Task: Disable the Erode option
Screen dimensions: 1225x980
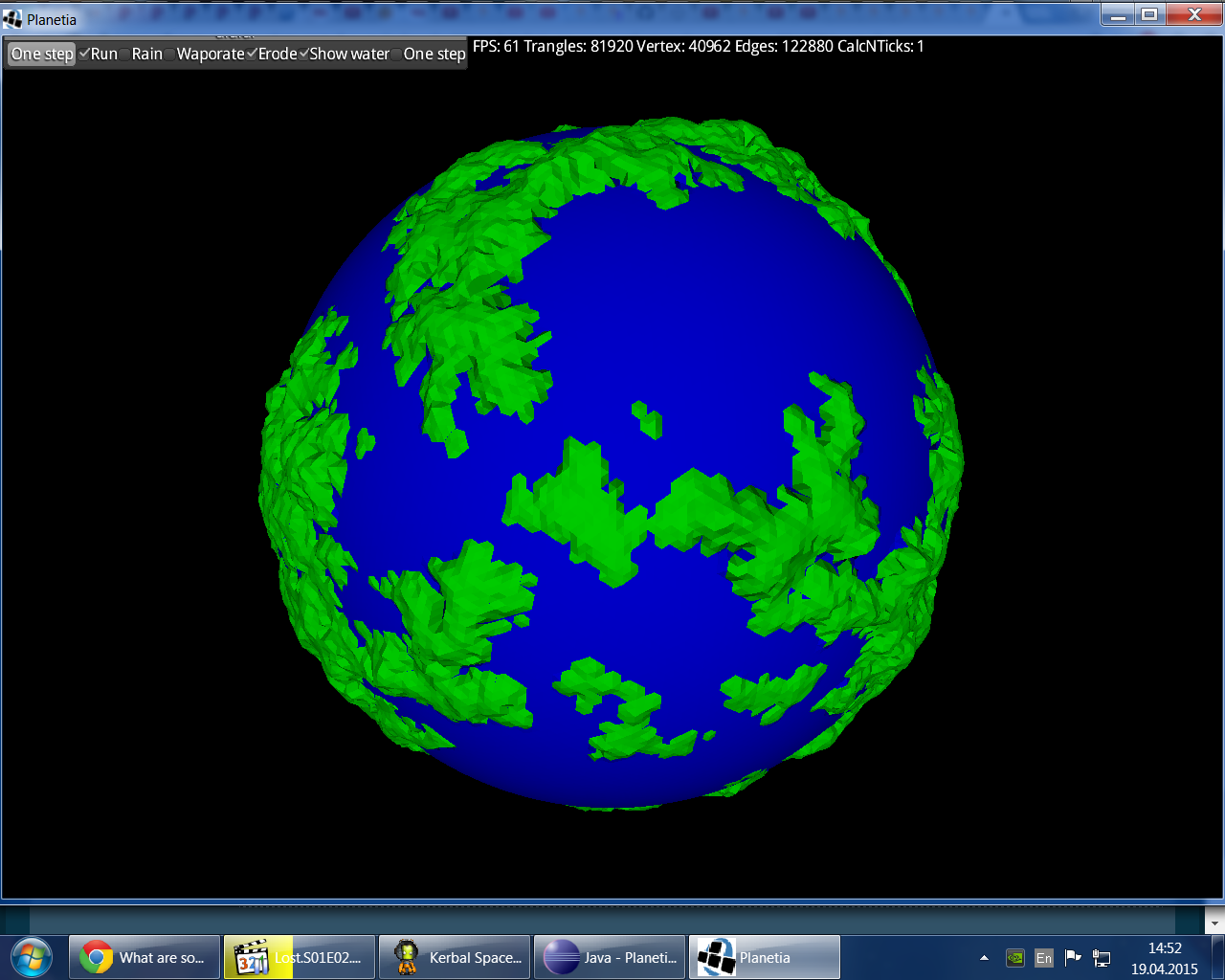Action: (x=252, y=55)
